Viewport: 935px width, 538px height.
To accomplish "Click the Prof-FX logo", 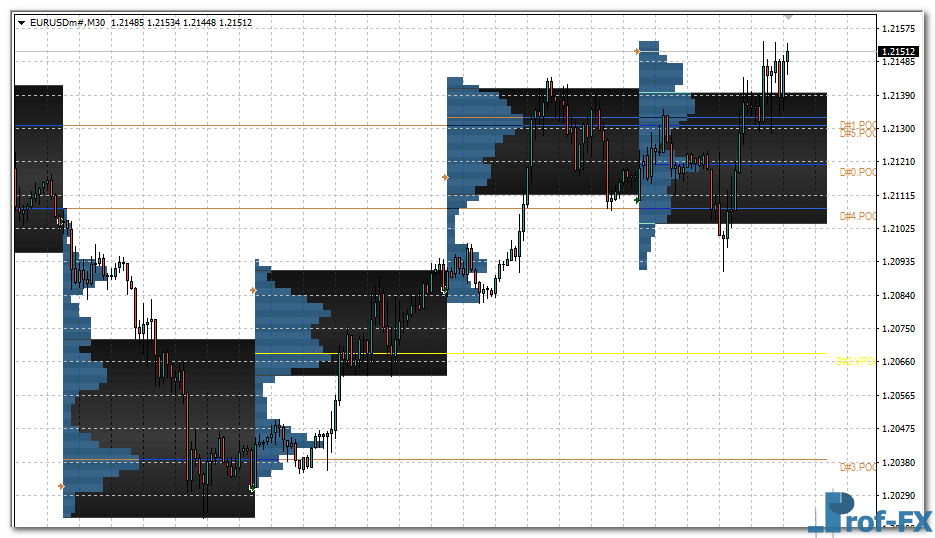I will pos(868,512).
